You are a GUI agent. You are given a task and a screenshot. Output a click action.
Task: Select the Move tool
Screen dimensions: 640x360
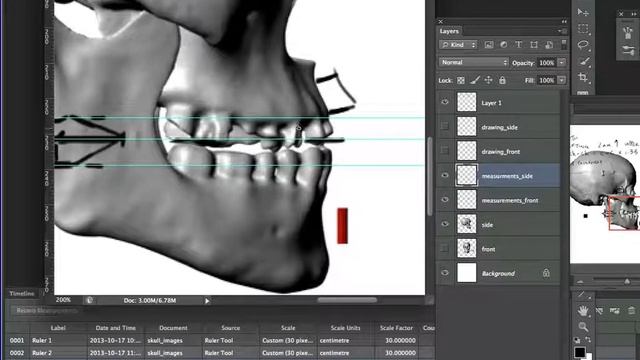pyautogui.click(x=583, y=13)
